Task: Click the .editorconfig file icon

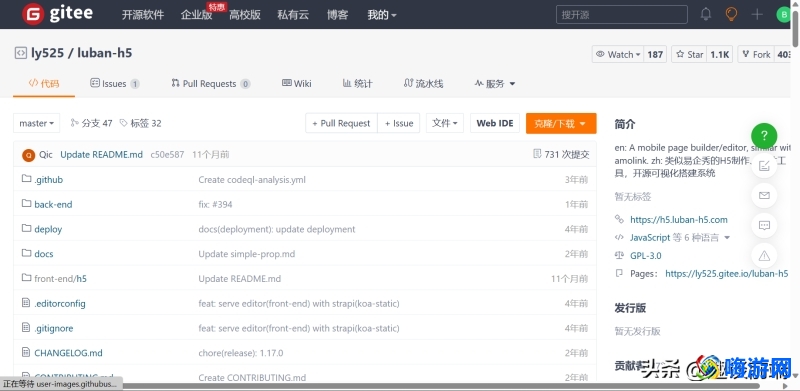Action: point(27,303)
